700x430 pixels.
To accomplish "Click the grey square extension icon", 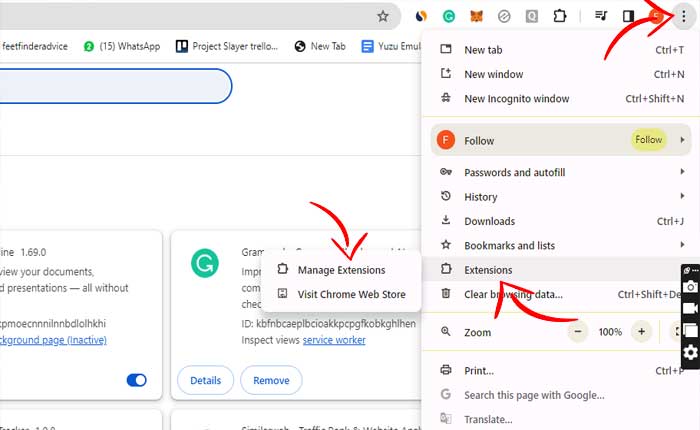I will pyautogui.click(x=531, y=17).
